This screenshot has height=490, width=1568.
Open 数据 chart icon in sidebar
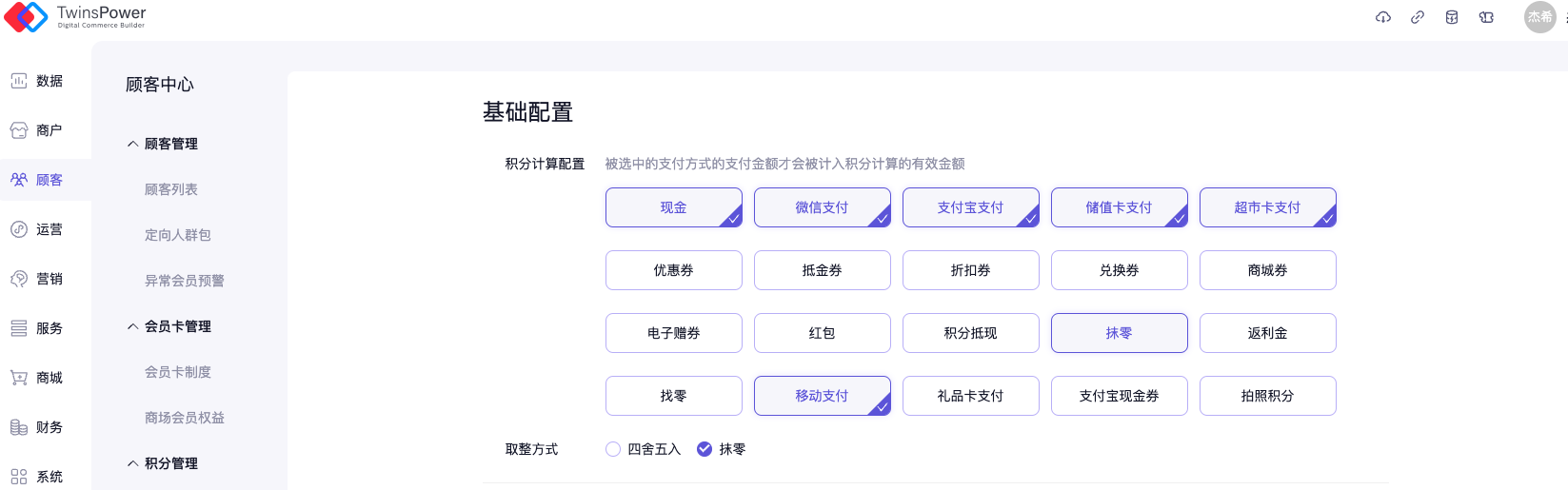19,81
